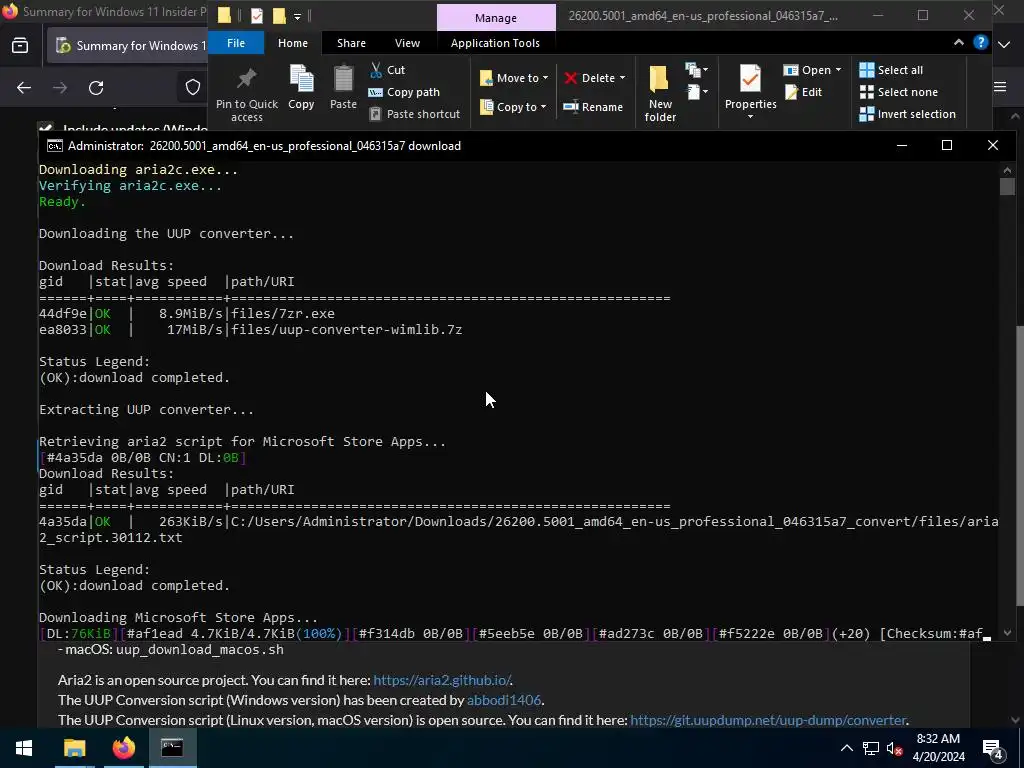1024x768 pixels.
Task: Open the Firefox hamburger application menu
Action: click(x=1000, y=87)
